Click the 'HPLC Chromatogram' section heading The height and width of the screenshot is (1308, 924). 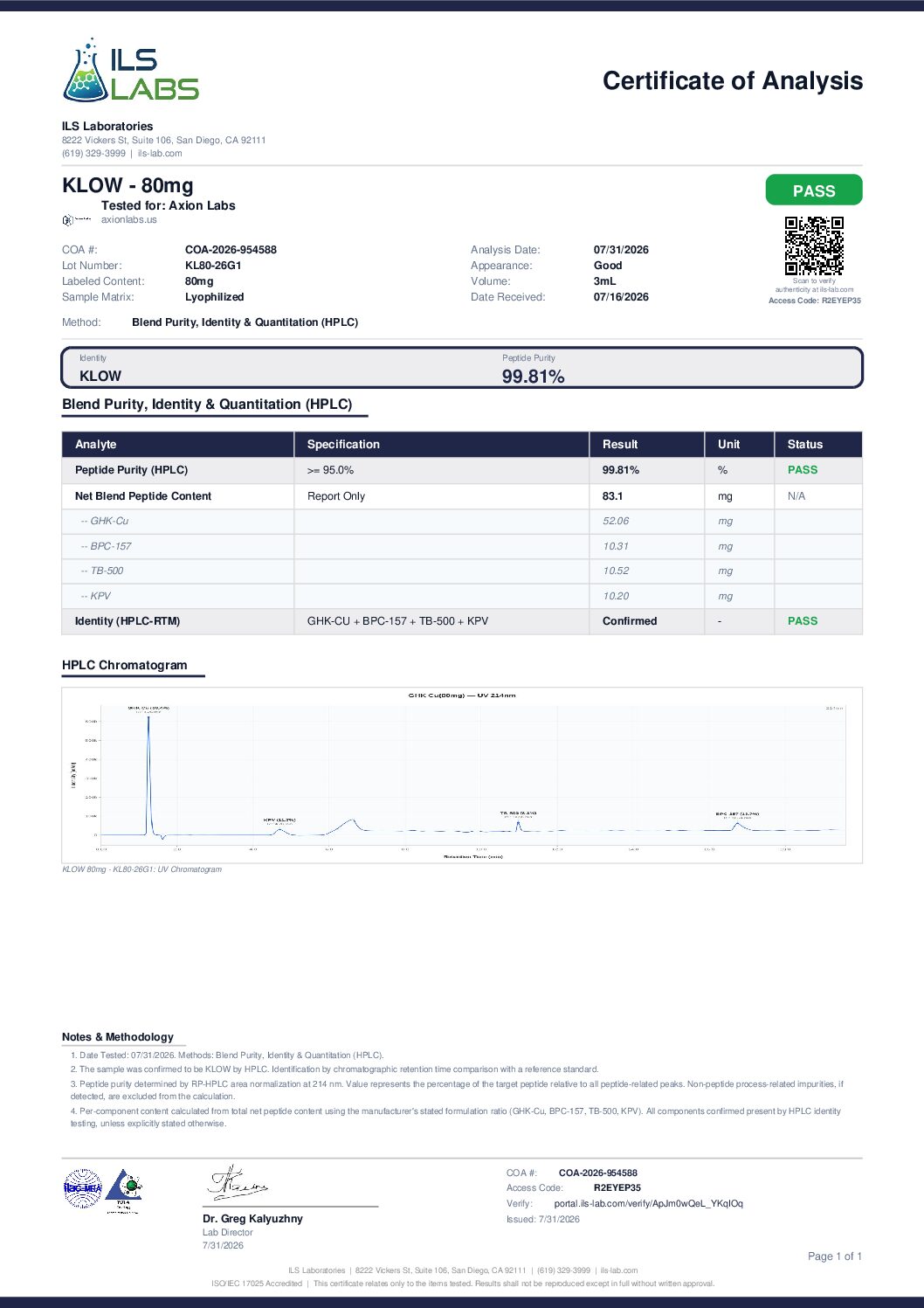point(125,665)
